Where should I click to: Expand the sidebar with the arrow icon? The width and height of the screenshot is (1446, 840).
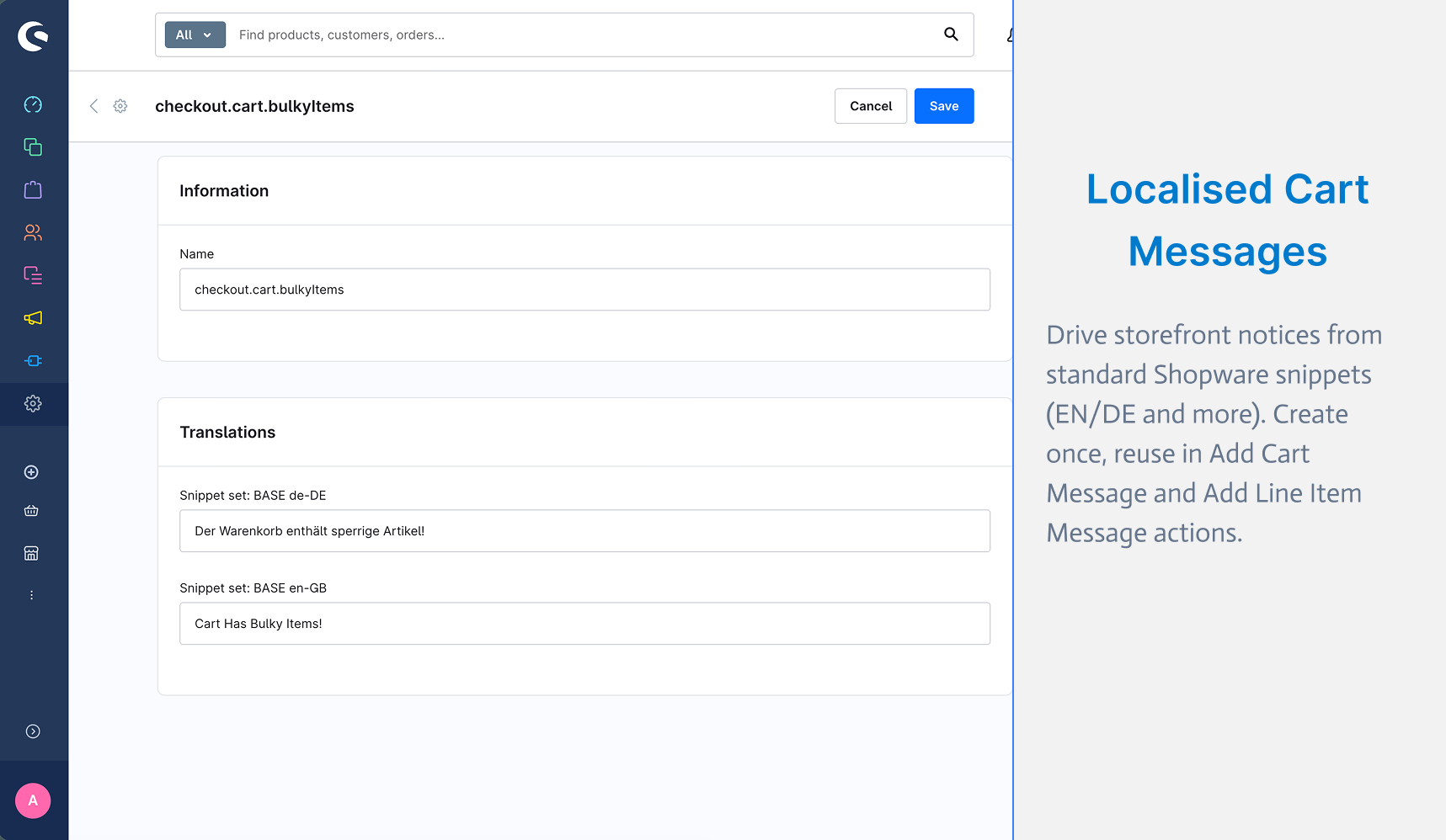pos(33,731)
